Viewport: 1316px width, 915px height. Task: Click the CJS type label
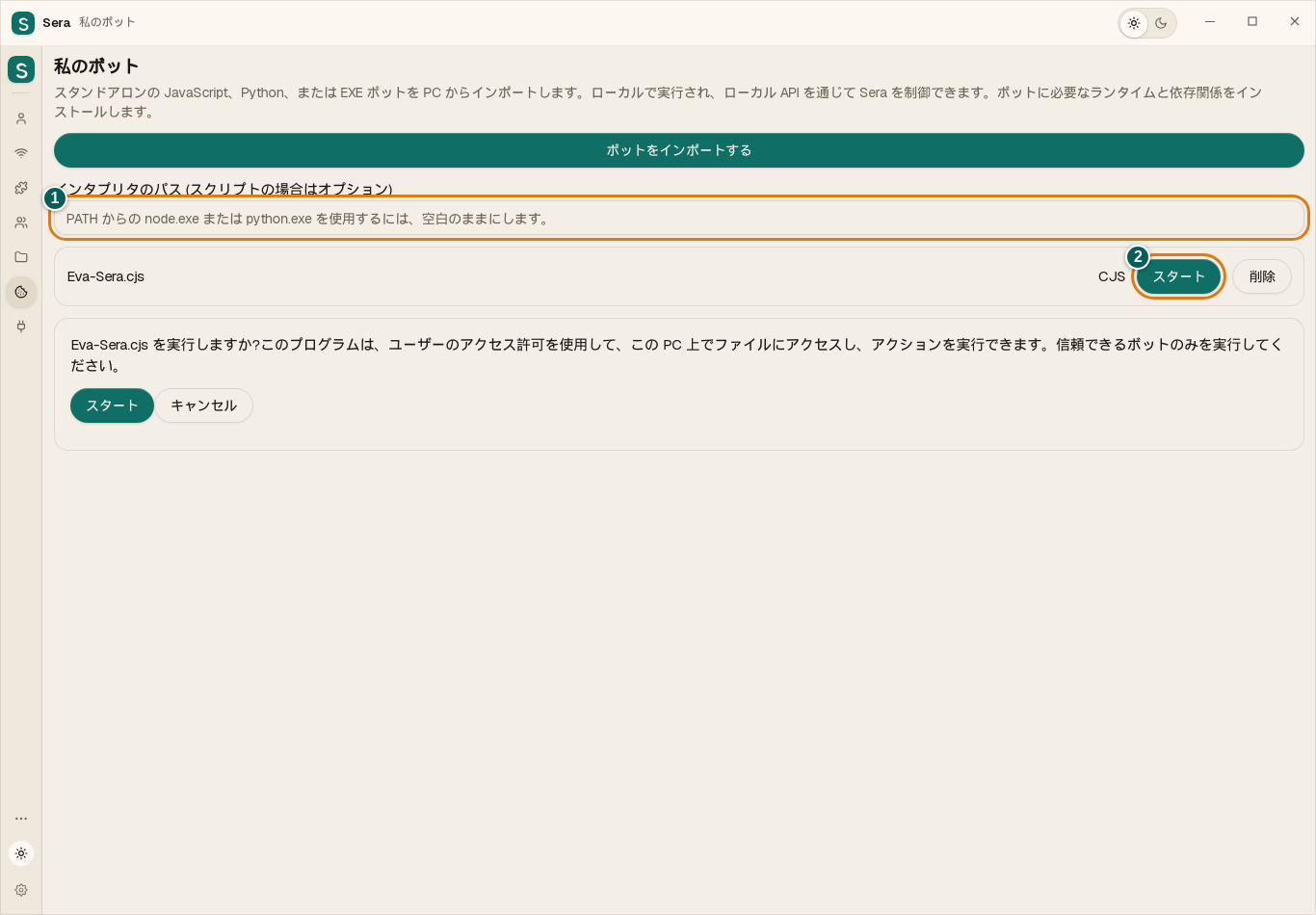1112,276
